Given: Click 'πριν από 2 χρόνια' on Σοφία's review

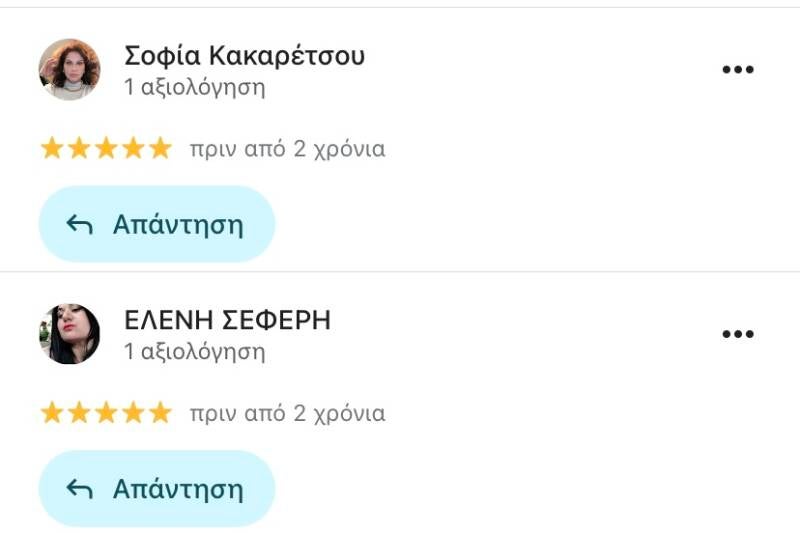Looking at the screenshot, I should pos(287,149).
